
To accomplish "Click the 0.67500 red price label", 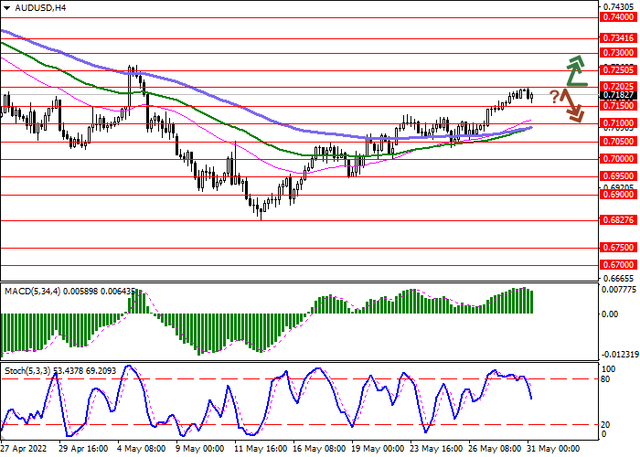I will coord(620,246).
